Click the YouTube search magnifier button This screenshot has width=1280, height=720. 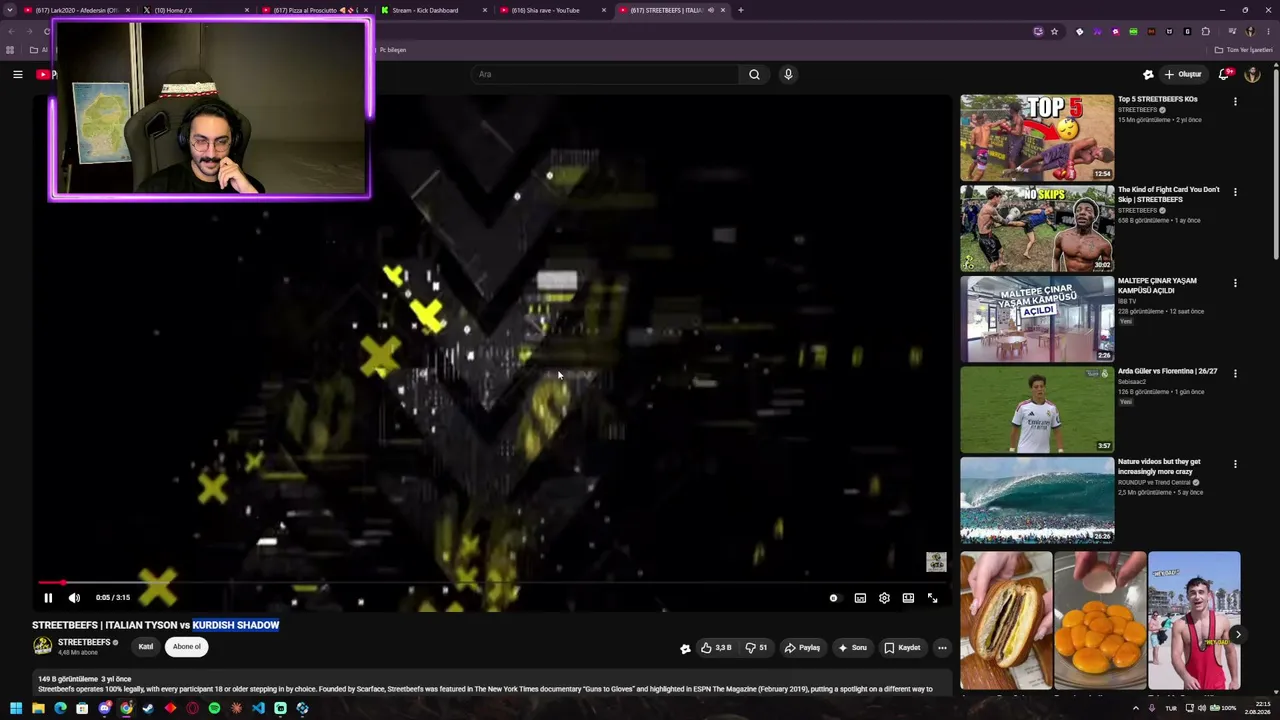click(755, 74)
